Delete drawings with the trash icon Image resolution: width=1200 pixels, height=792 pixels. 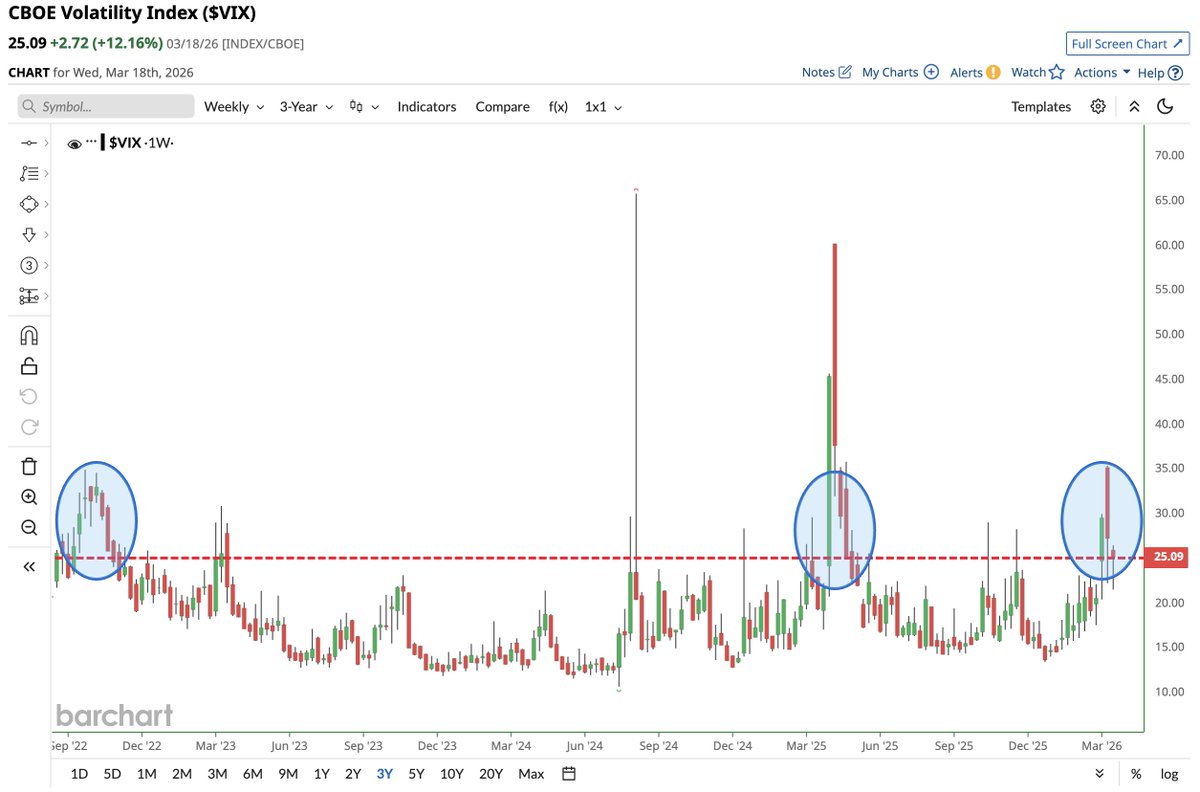[x=28, y=466]
